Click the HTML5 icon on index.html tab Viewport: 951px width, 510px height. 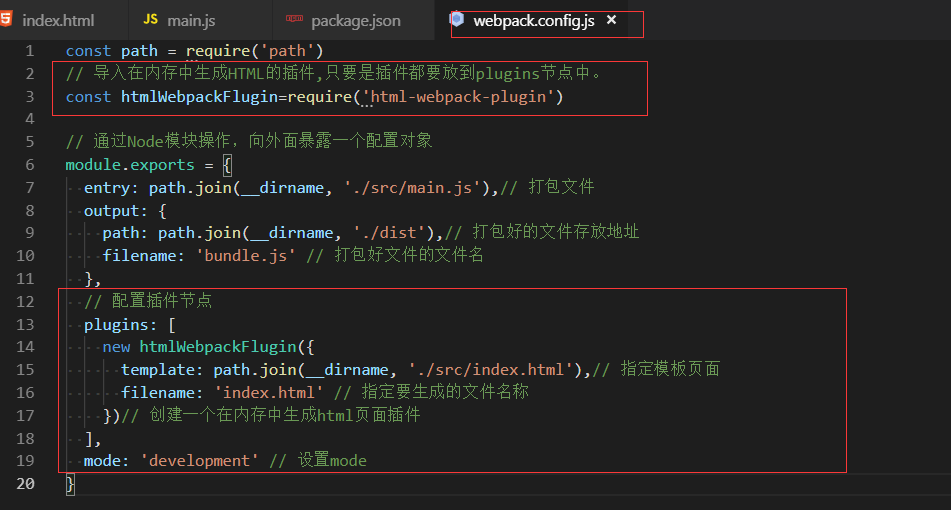(x=6, y=19)
